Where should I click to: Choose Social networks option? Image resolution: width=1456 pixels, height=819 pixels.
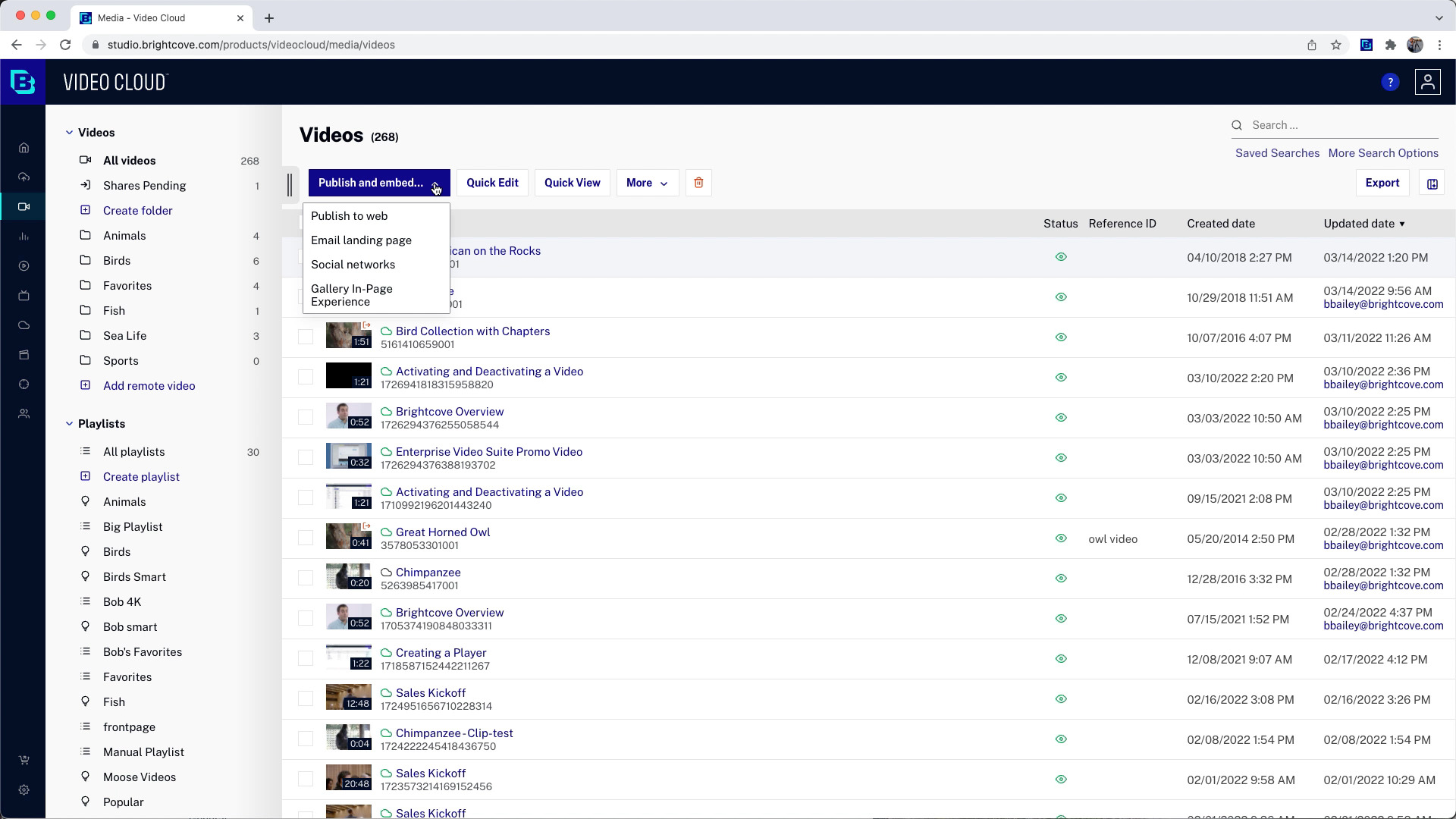pos(353,265)
